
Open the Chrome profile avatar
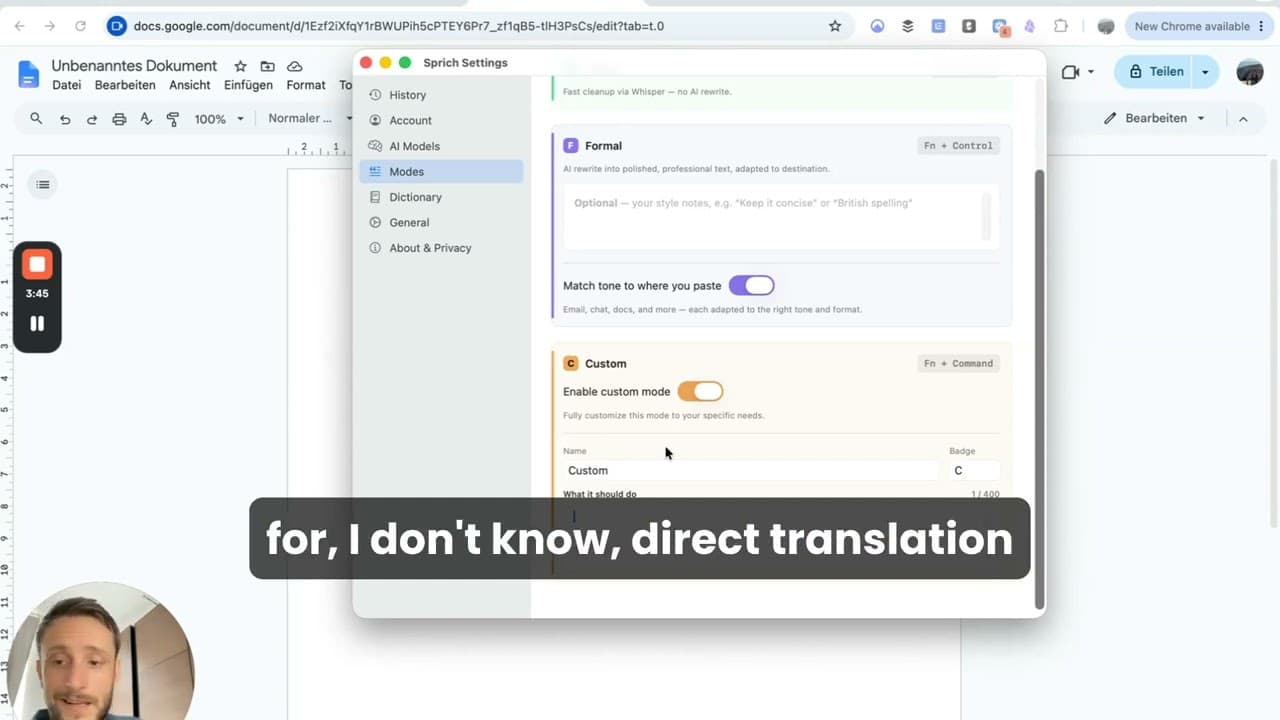1105,26
